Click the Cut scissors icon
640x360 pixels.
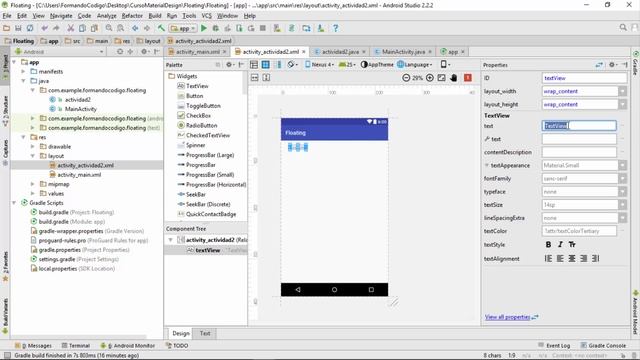point(71,28)
